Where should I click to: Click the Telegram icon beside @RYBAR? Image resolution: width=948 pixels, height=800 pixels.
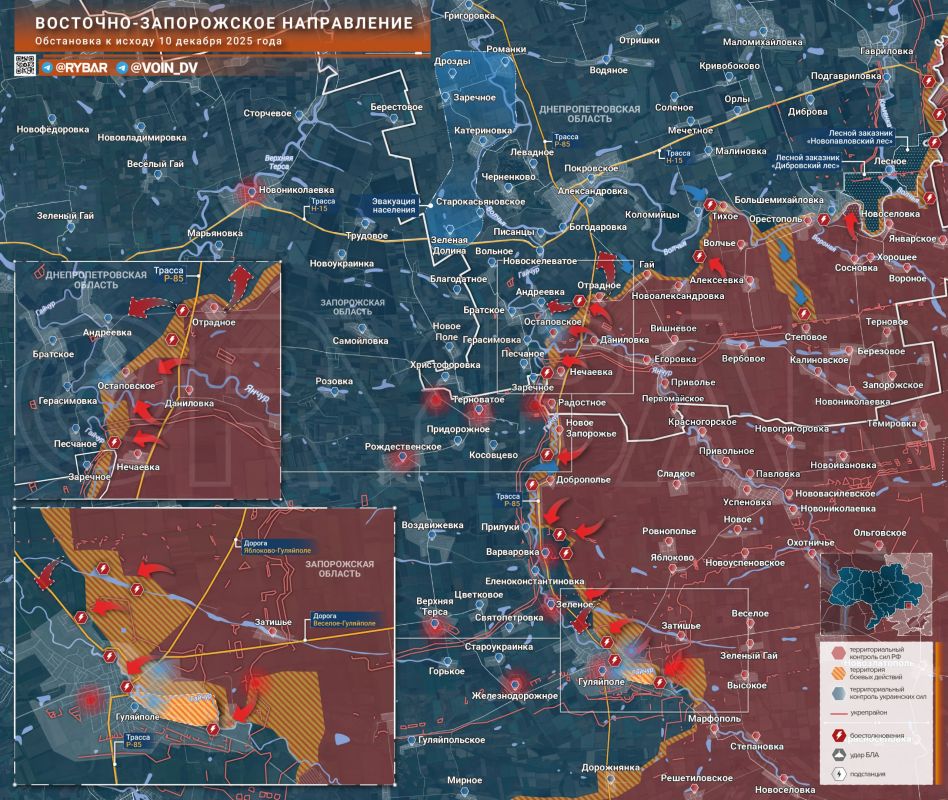coord(47,67)
